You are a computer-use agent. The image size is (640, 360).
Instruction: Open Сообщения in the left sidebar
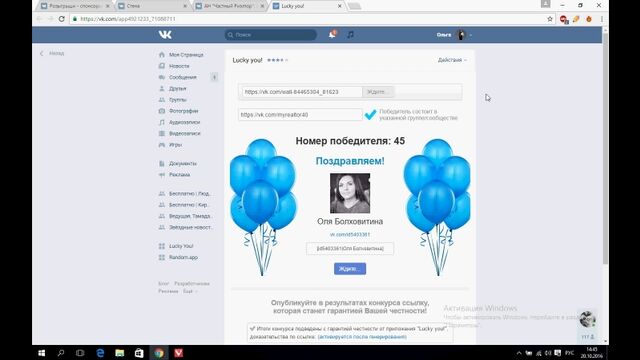pos(183,77)
